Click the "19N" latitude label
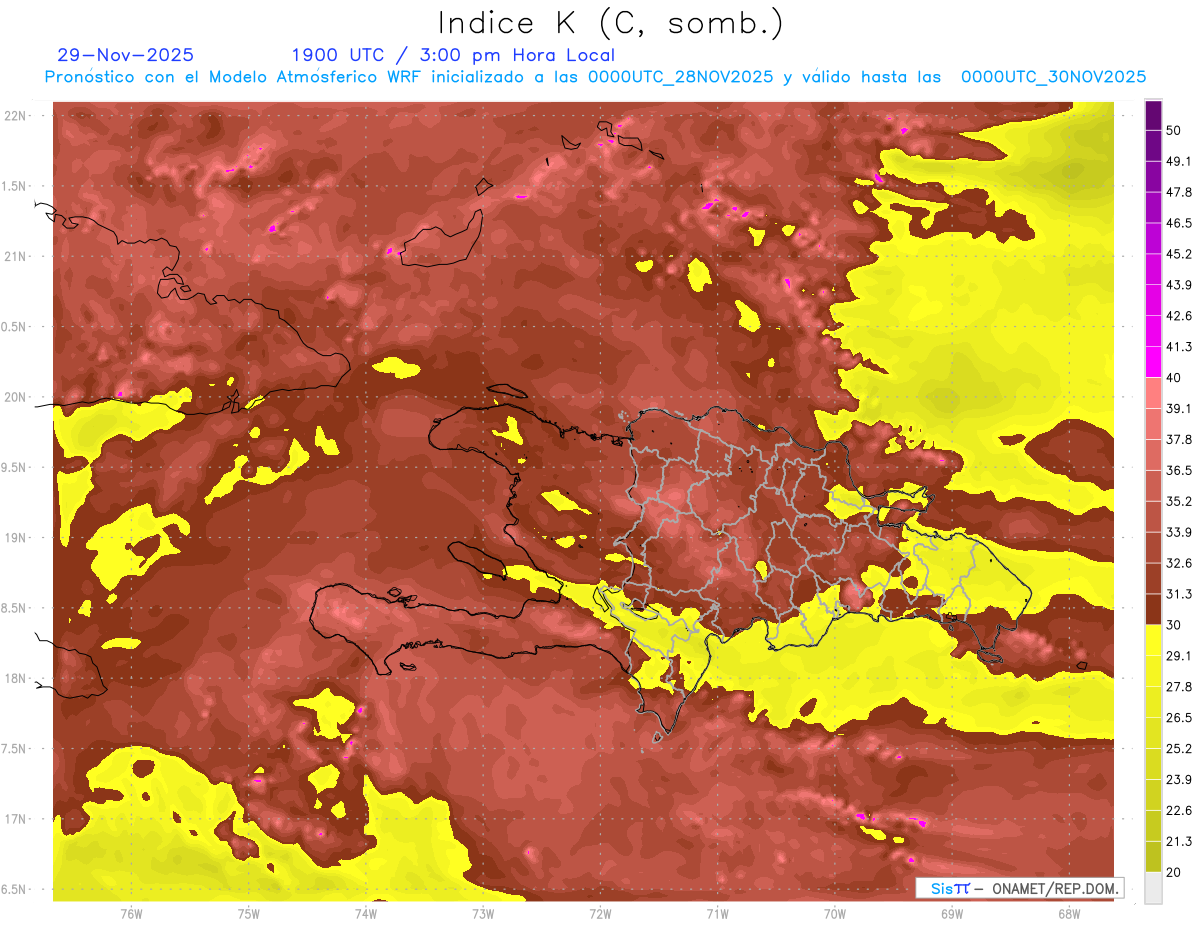The height and width of the screenshot is (927, 1200). click(x=16, y=538)
